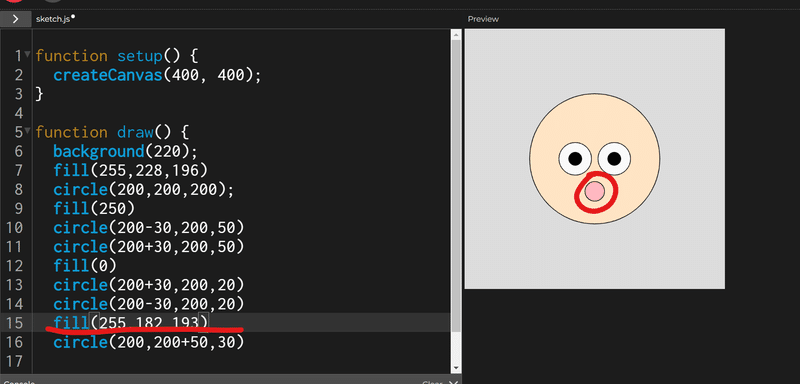Click the gray Stop button at top

pyautogui.click(x=53, y=1)
